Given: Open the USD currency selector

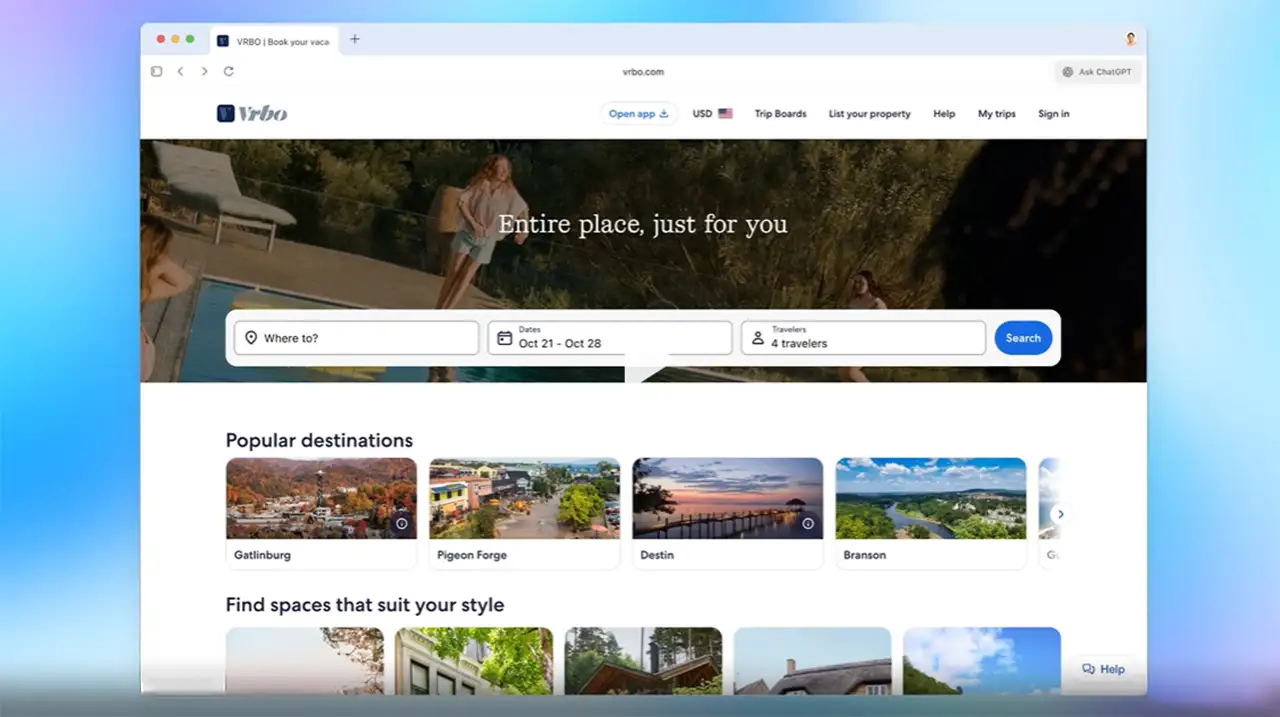Looking at the screenshot, I should click(x=712, y=114).
